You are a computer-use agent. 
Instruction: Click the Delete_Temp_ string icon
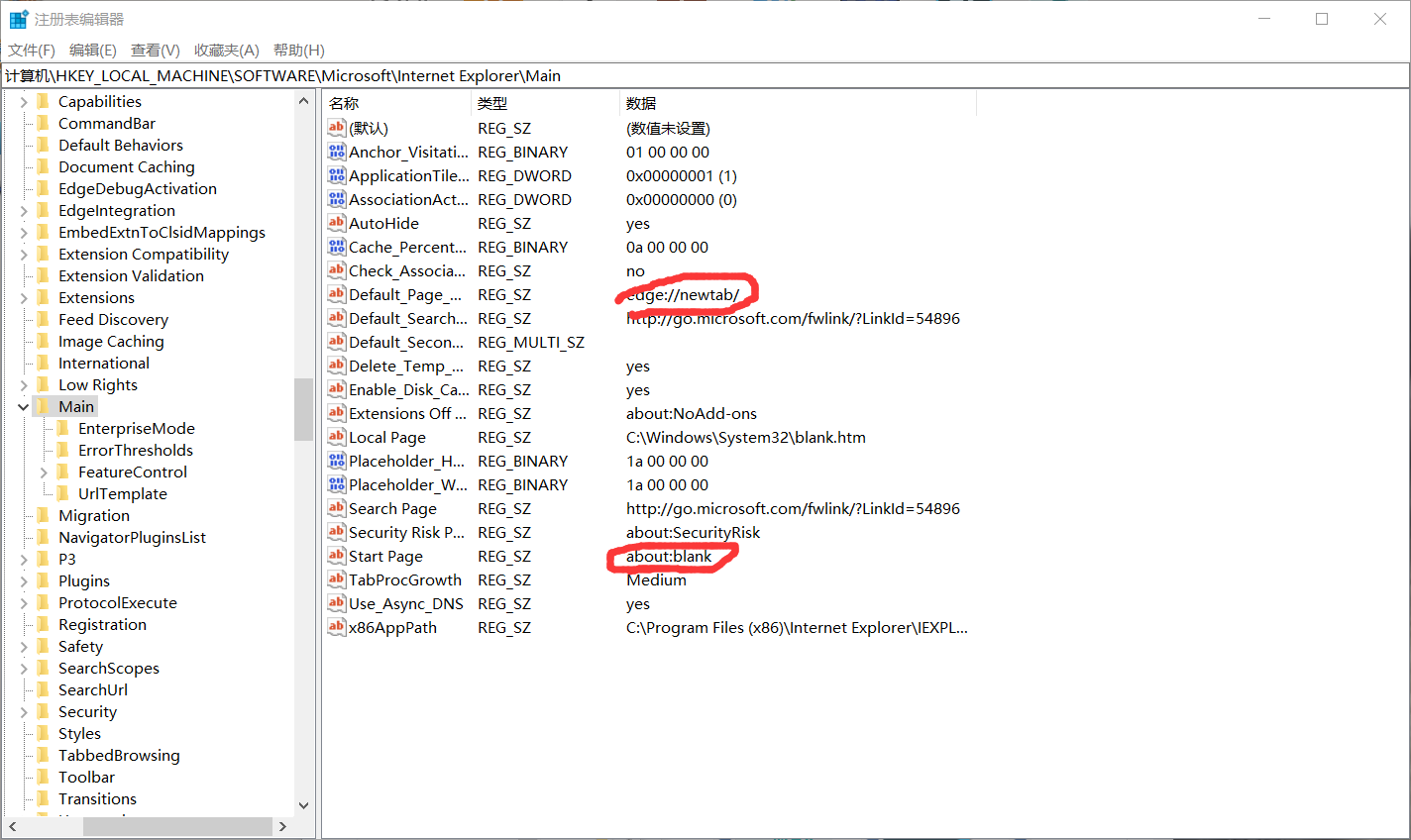pyautogui.click(x=337, y=366)
